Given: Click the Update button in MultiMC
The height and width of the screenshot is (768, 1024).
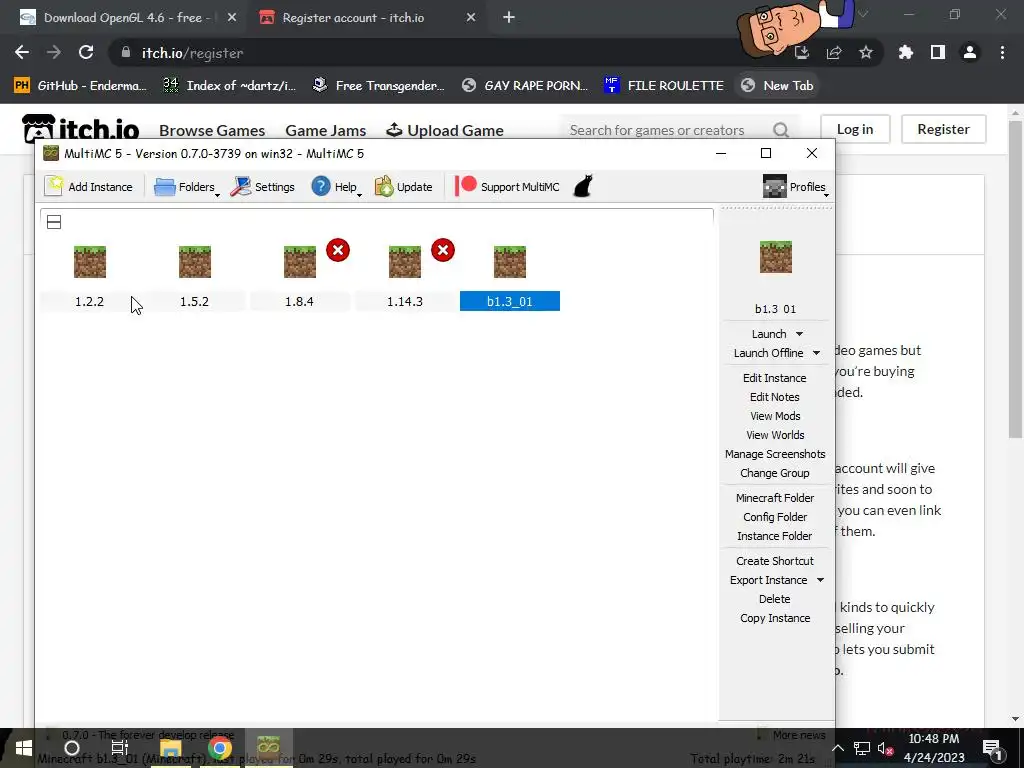Looking at the screenshot, I should tap(404, 187).
